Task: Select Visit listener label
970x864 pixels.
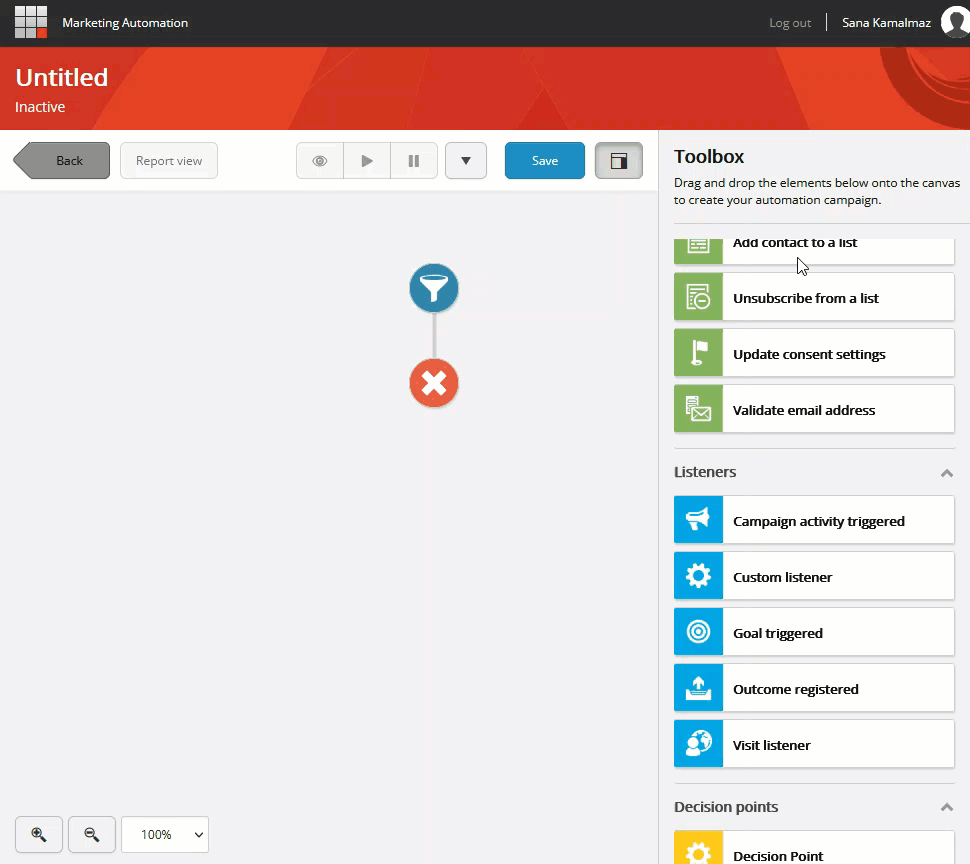Action: pyautogui.click(x=771, y=745)
